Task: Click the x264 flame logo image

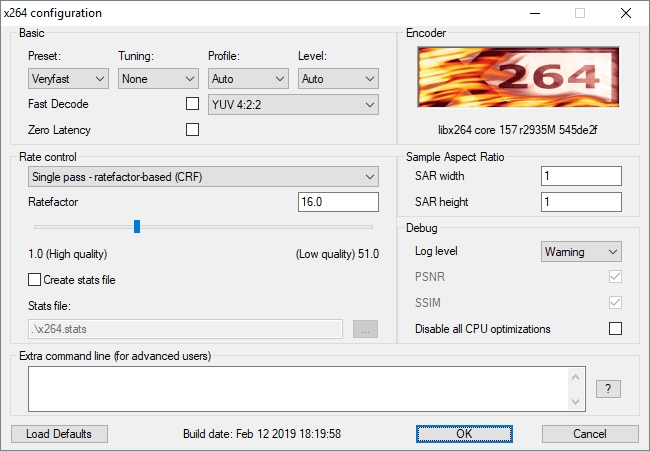Action: 518,77
